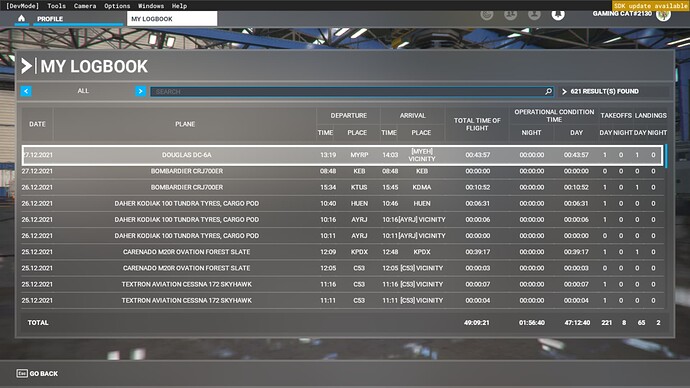Go to the home screen icon

(x=21, y=18)
